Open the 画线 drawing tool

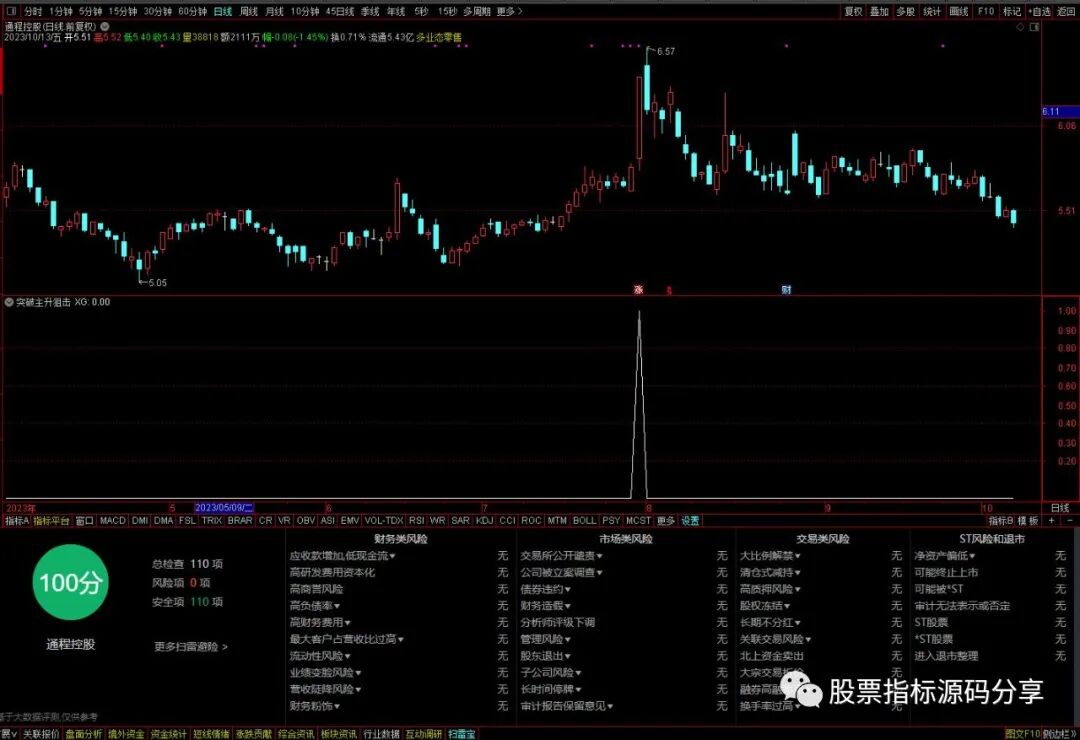pos(958,12)
